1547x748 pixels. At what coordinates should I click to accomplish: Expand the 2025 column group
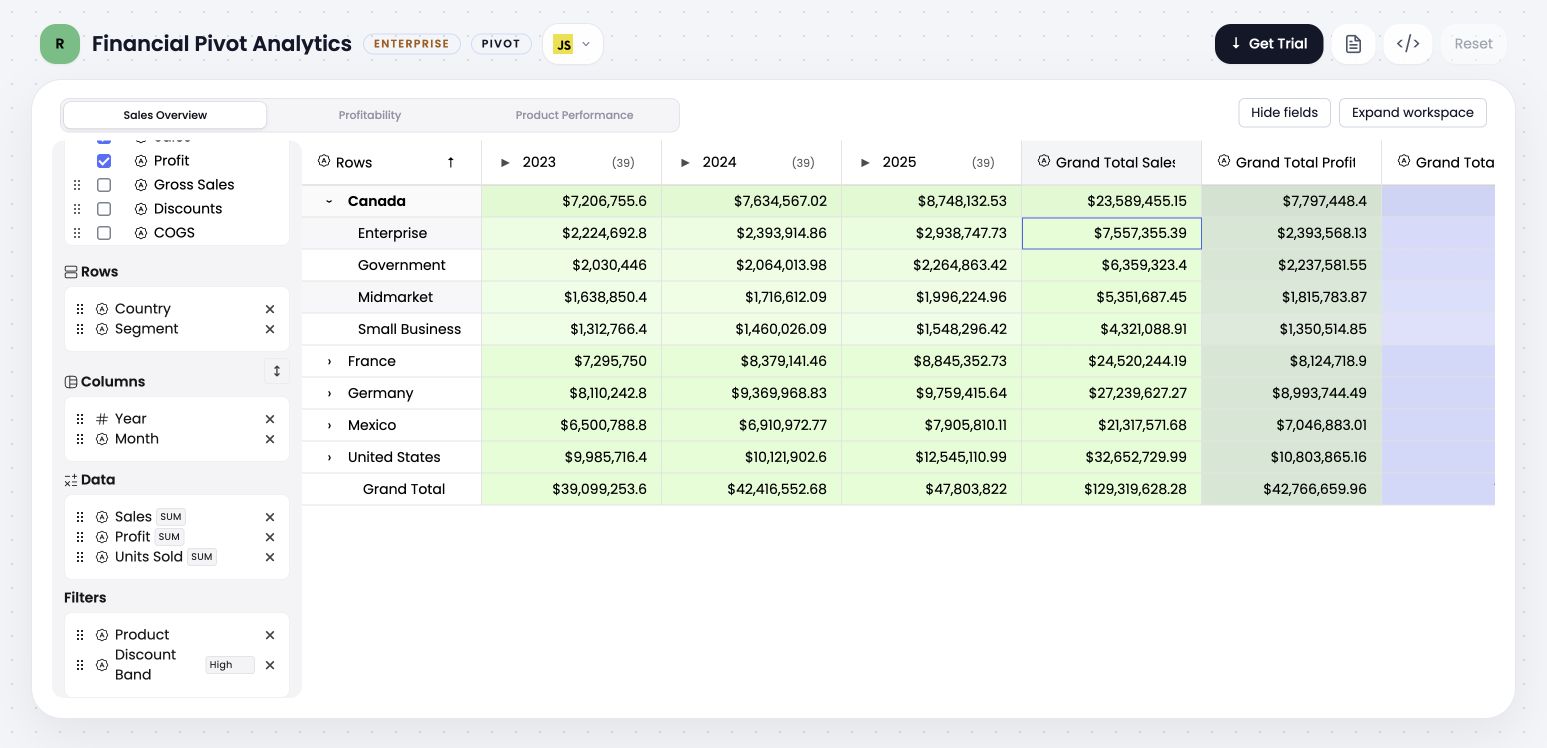click(865, 162)
